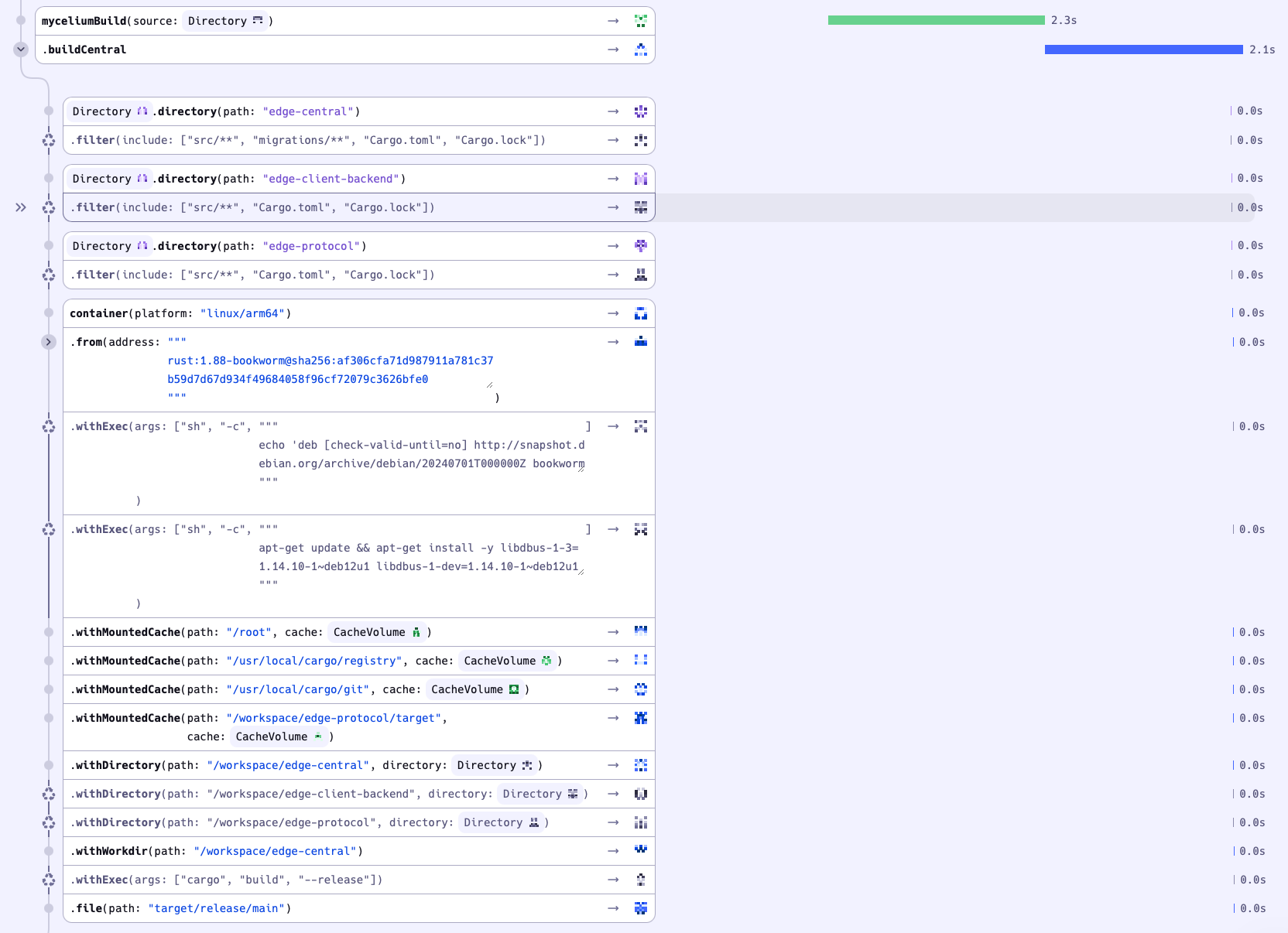Click the buildCentral output identicon

click(640, 50)
